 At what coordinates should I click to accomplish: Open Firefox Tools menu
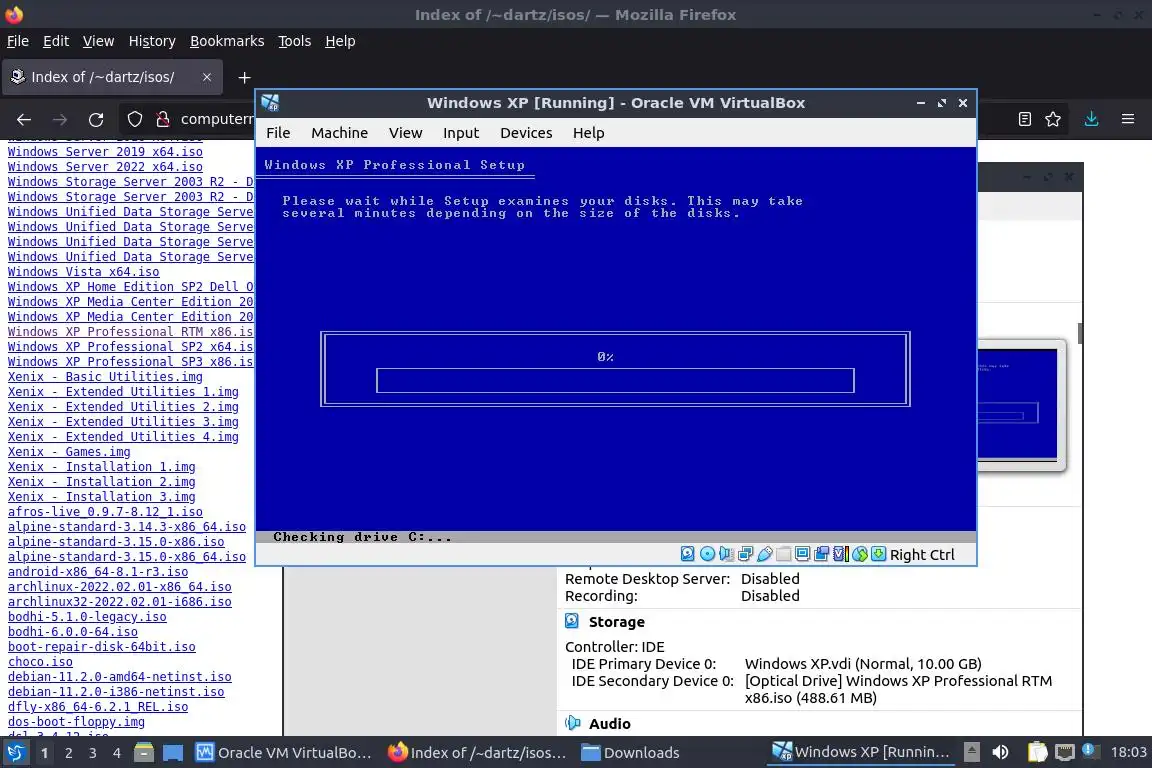[x=295, y=41]
